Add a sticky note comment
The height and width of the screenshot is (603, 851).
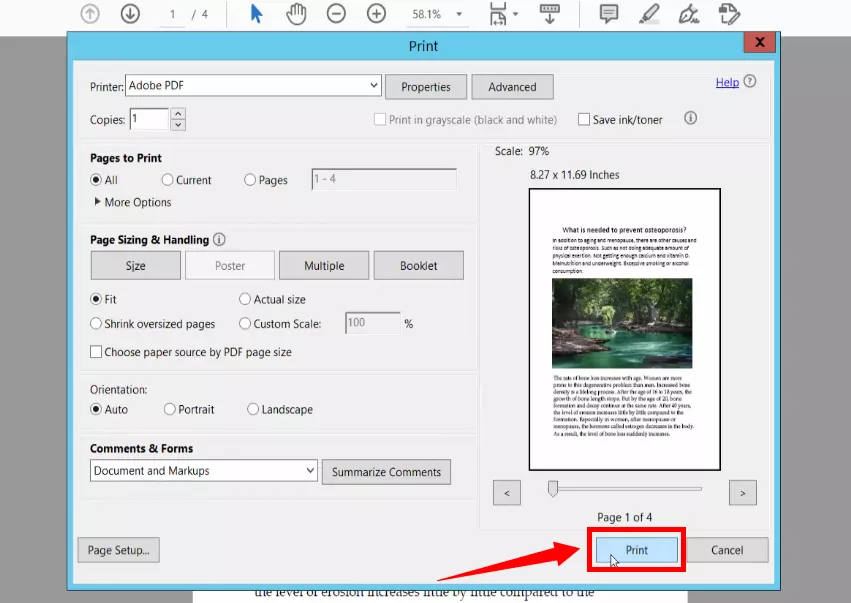point(608,14)
